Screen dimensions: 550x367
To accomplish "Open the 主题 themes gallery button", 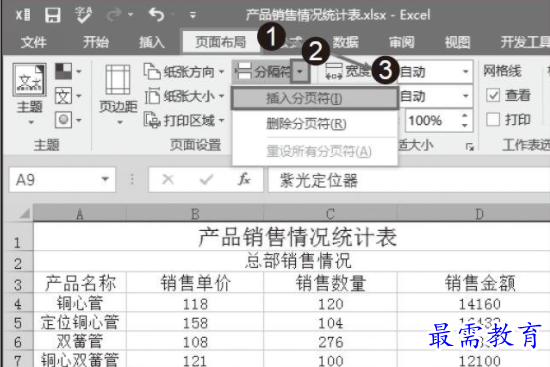I will point(29,94).
